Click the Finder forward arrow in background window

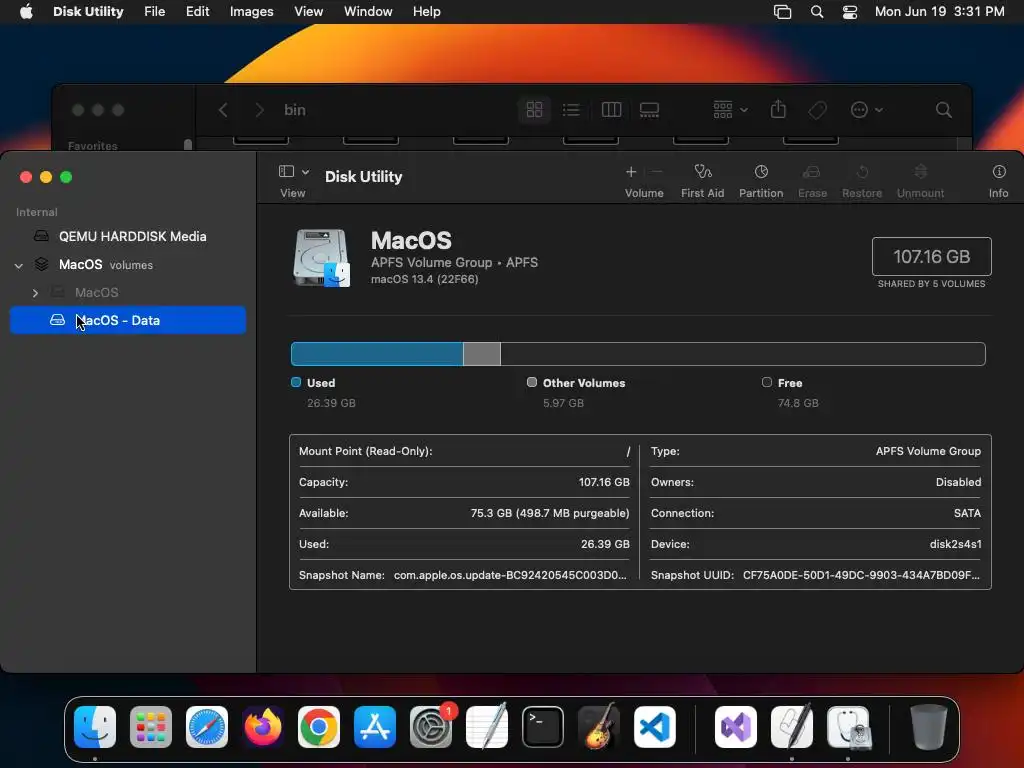(259, 110)
